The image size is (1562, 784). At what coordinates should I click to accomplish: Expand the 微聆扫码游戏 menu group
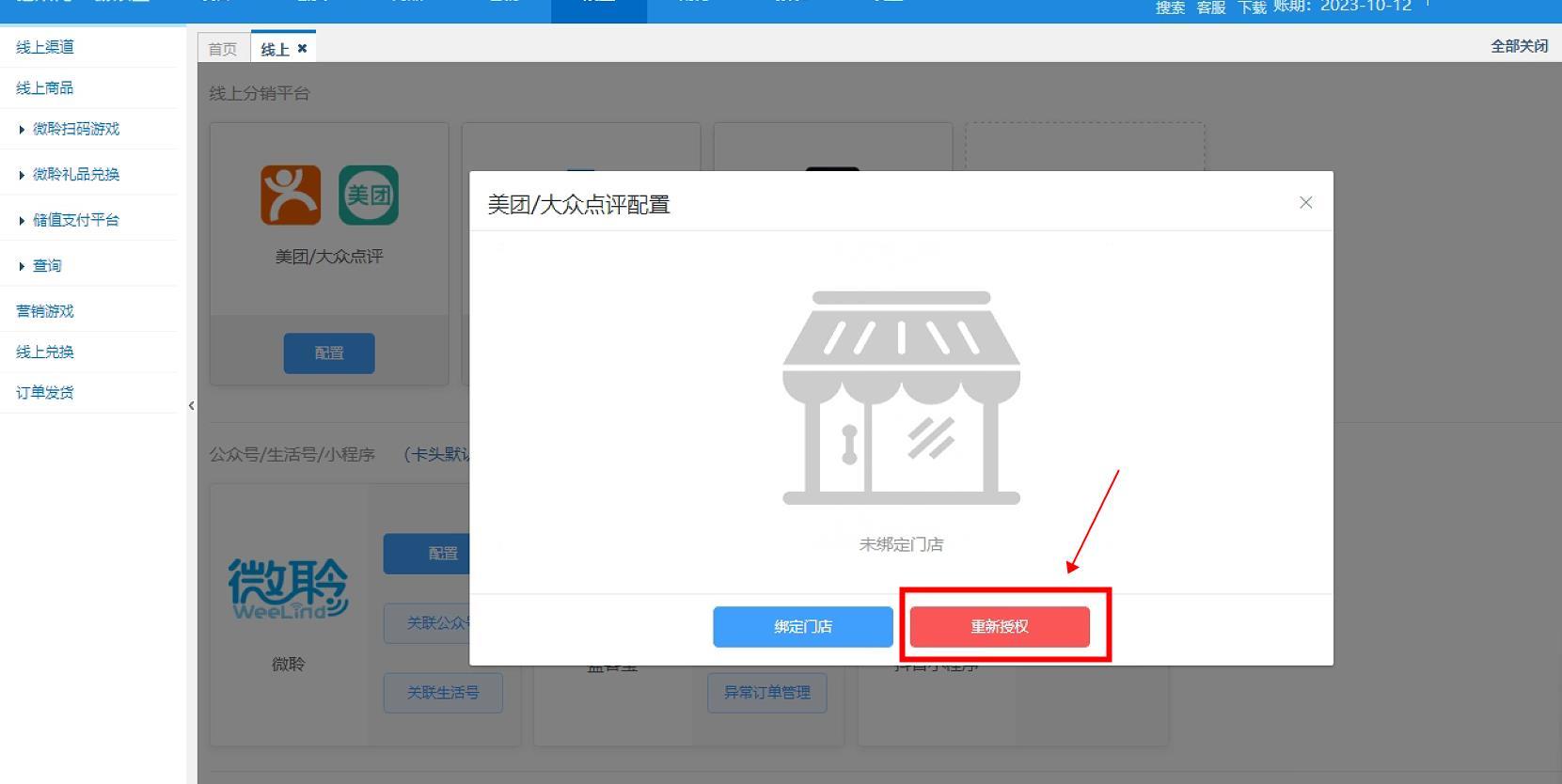75,129
